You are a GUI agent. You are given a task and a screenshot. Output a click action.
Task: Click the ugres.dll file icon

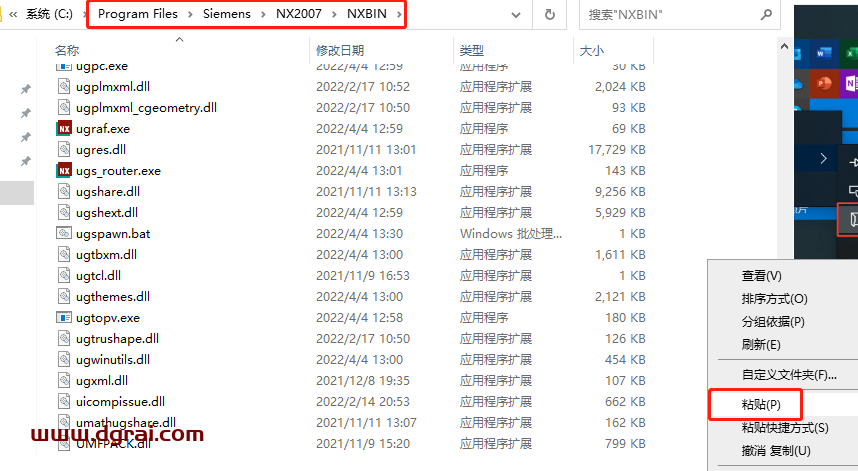point(64,149)
